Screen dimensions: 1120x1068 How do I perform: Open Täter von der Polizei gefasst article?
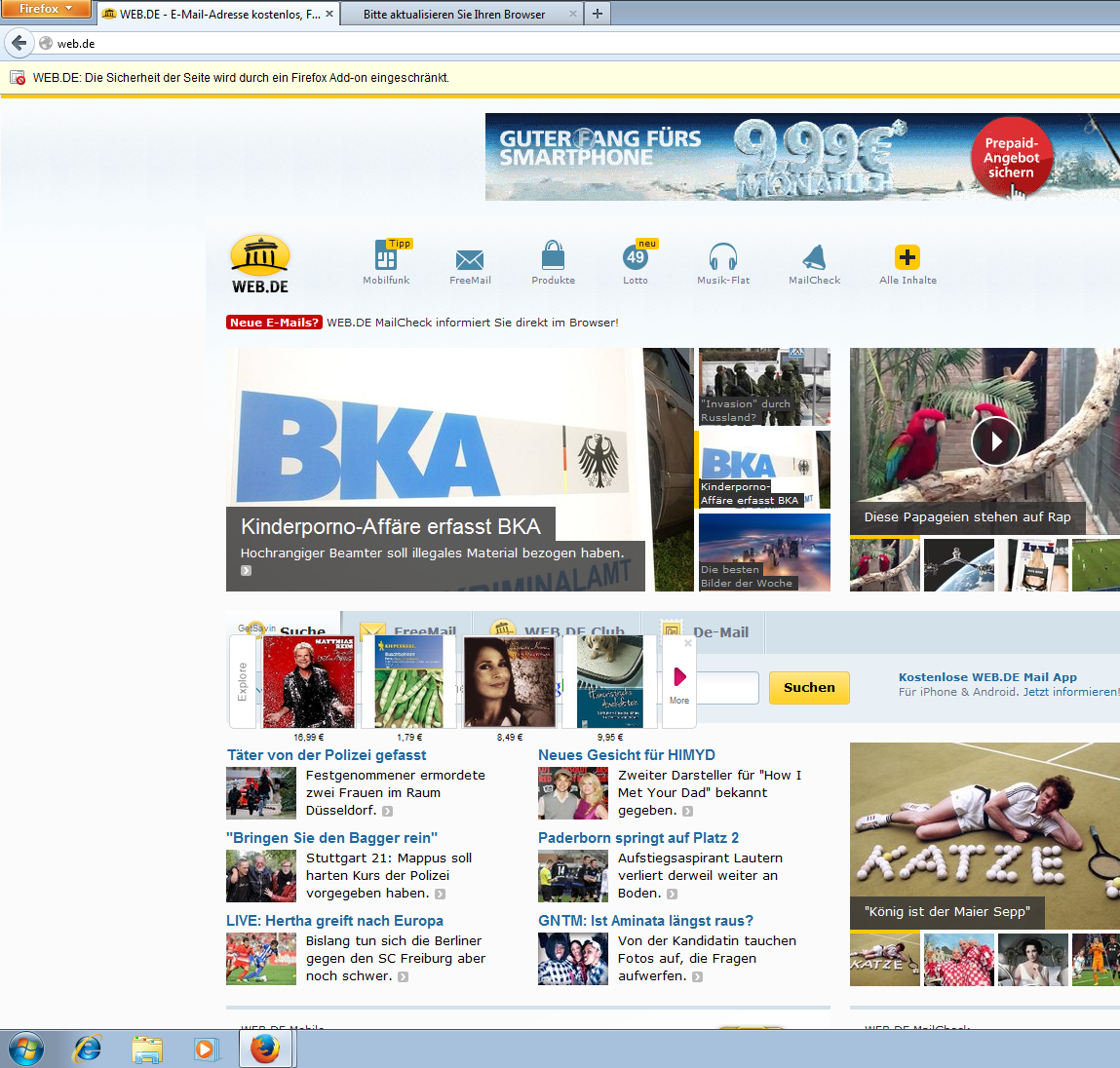coord(327,754)
